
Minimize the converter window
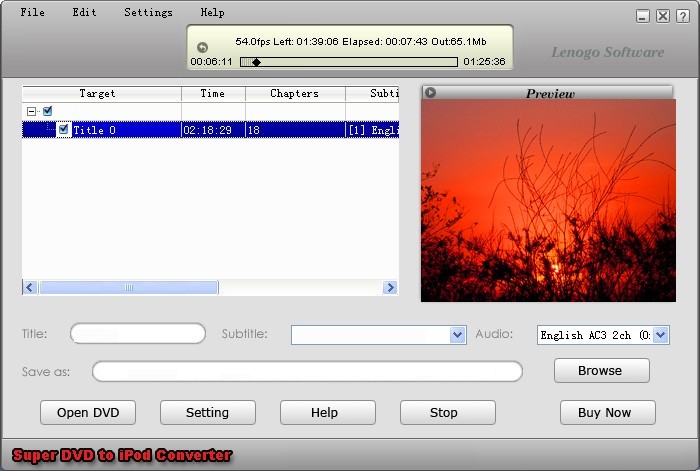(x=642, y=17)
